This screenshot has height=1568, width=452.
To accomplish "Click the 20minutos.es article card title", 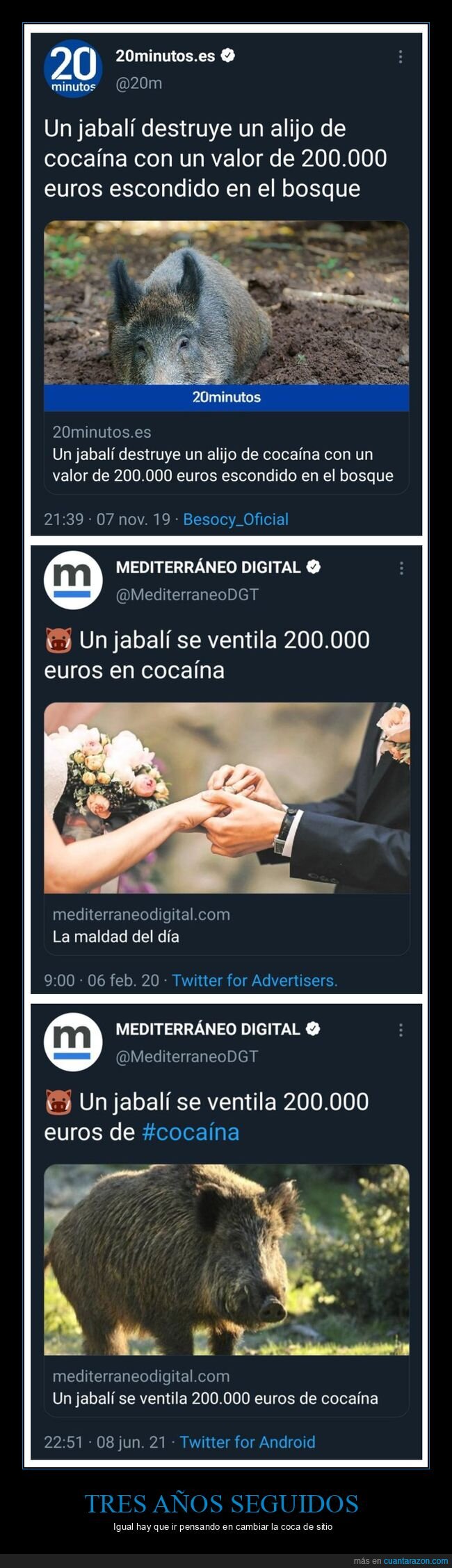I will click(x=223, y=465).
